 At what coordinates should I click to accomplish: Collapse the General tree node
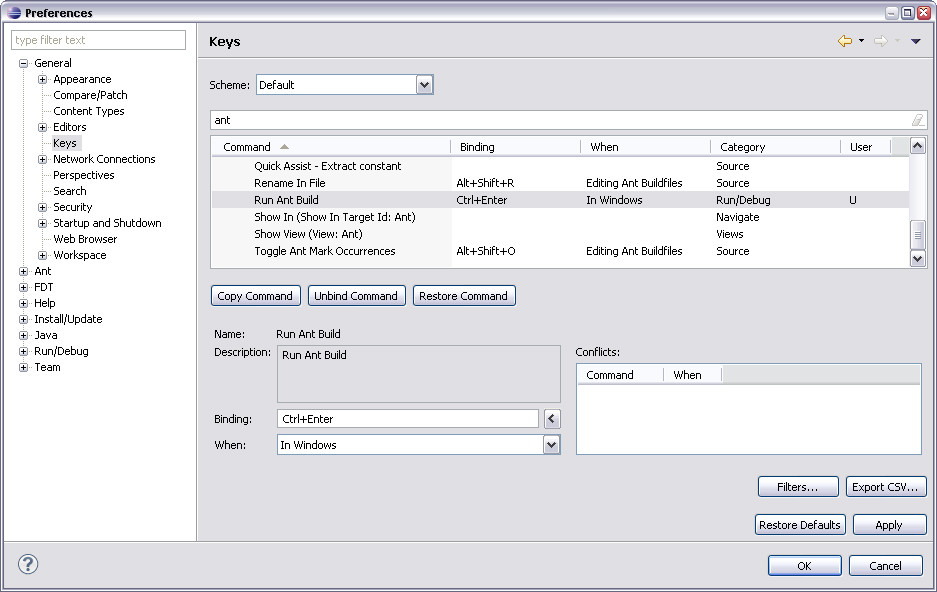pyautogui.click(x=23, y=63)
